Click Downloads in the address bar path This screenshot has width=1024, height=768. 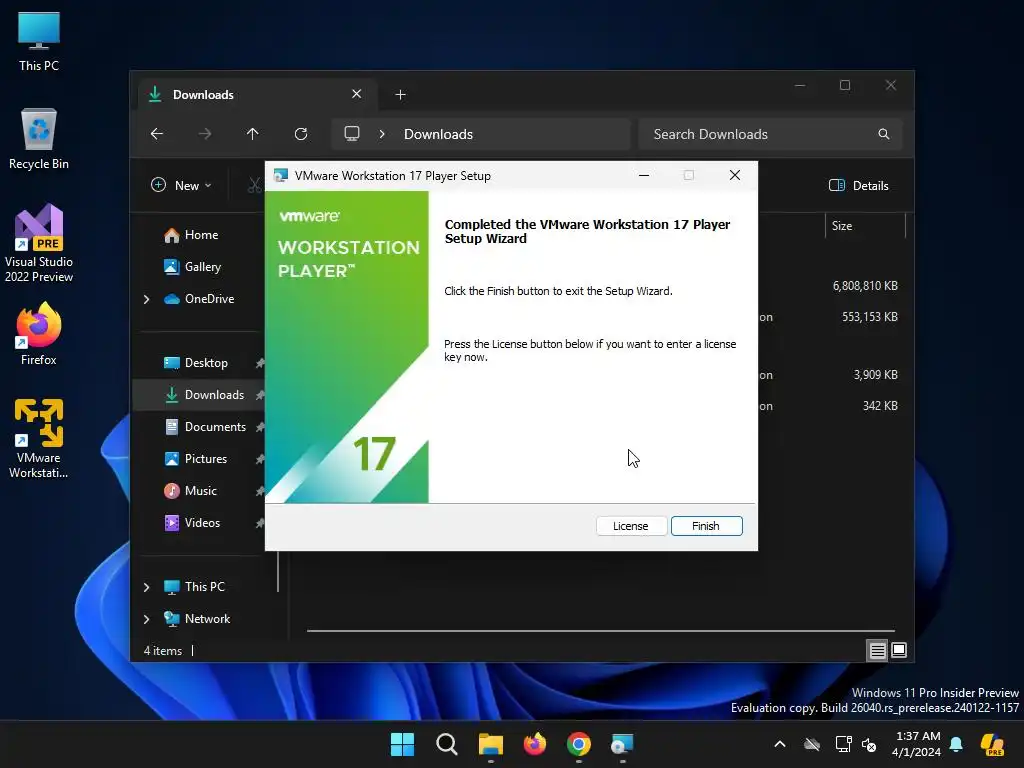pyautogui.click(x=438, y=134)
